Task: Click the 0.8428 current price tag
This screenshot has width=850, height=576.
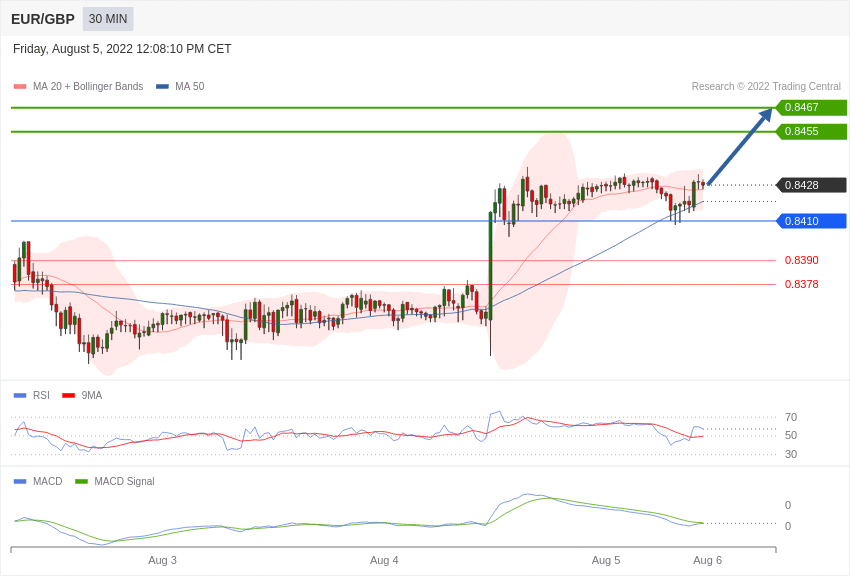Action: tap(811, 185)
